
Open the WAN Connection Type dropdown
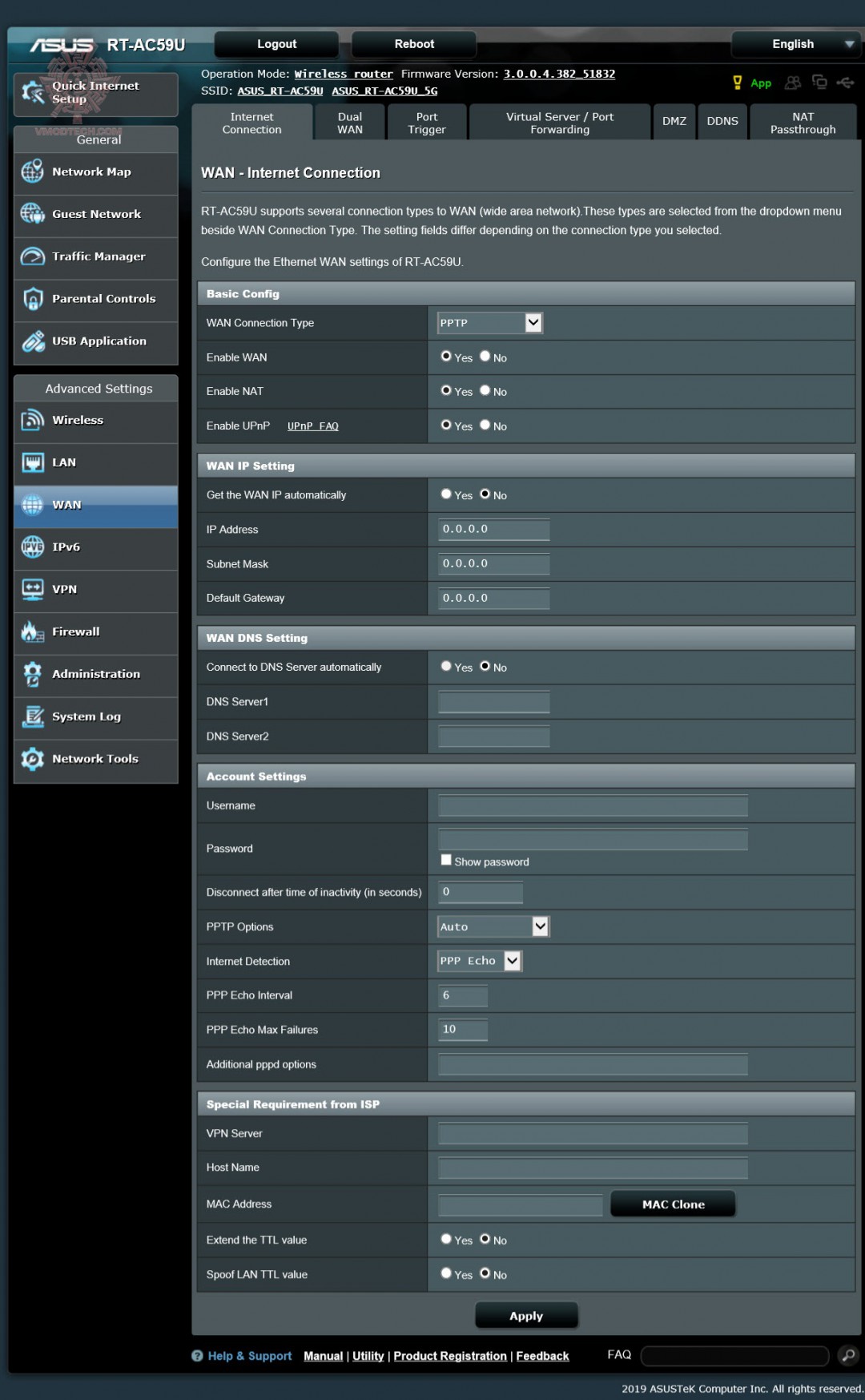coord(490,323)
